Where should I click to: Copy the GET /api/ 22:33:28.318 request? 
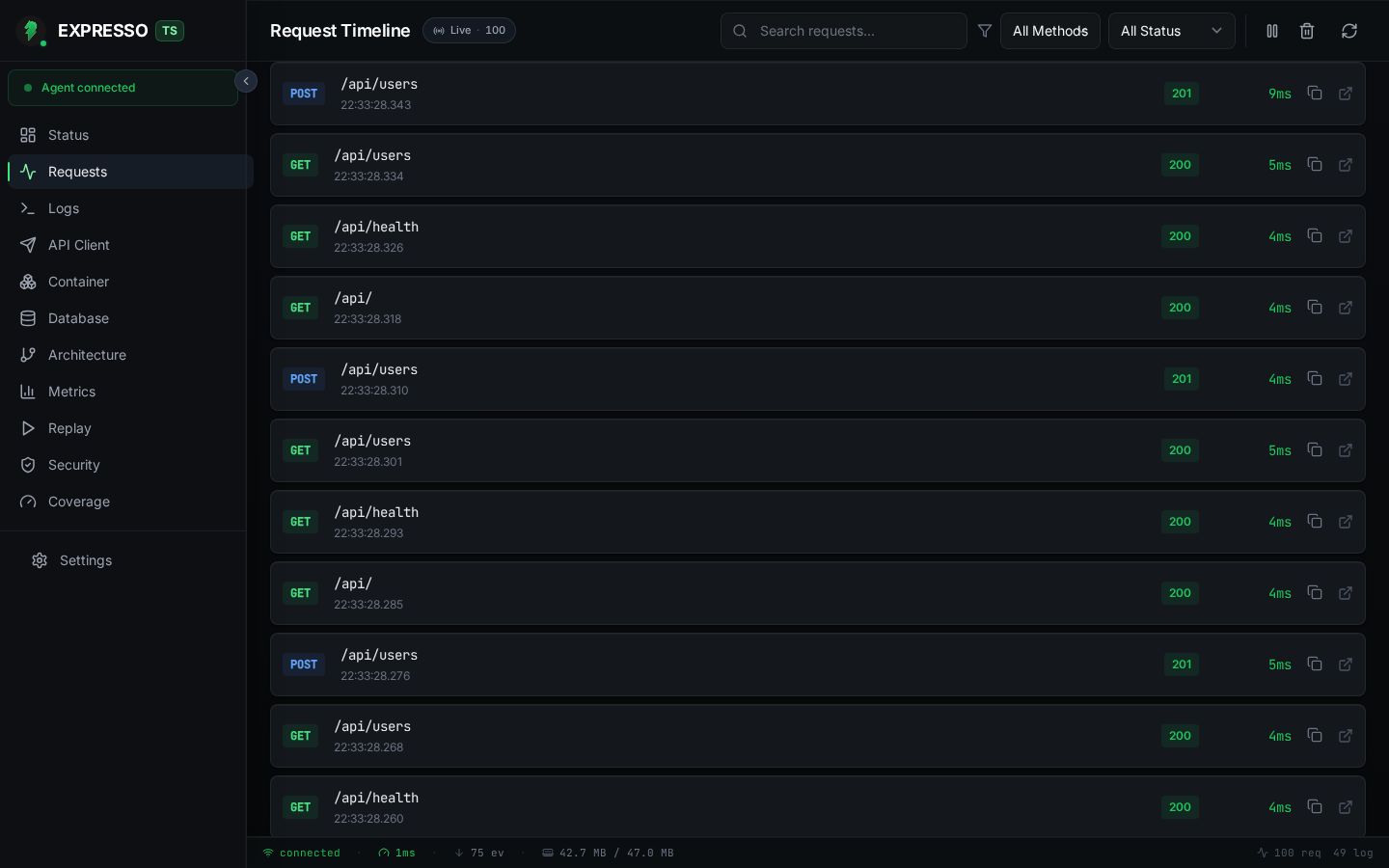pyautogui.click(x=1315, y=308)
